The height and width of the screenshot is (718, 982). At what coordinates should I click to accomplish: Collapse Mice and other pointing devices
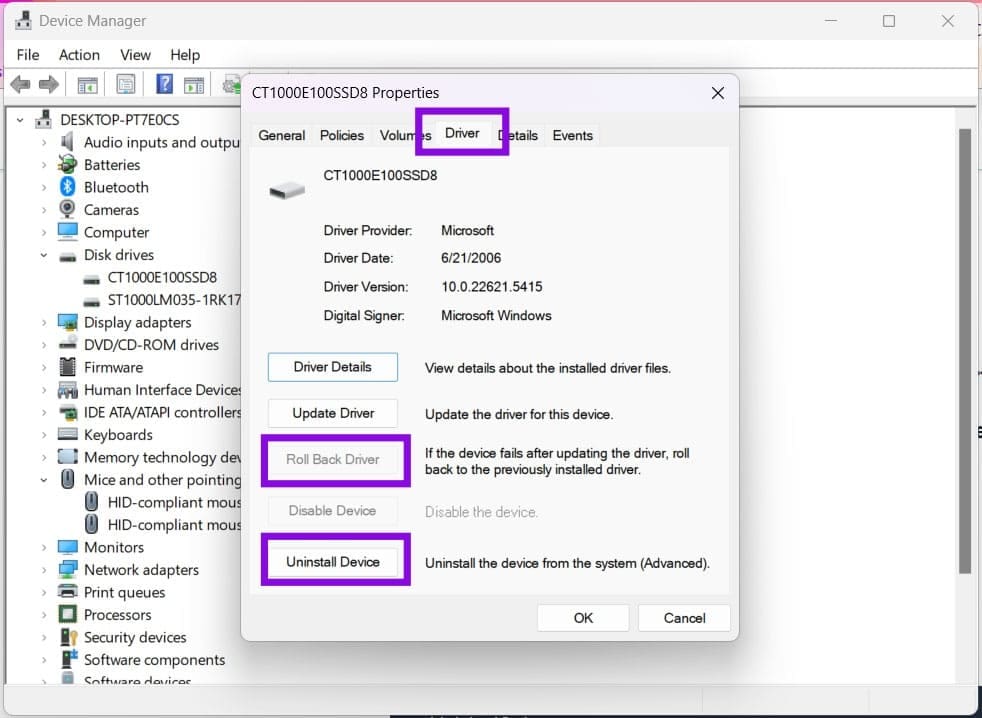click(44, 480)
